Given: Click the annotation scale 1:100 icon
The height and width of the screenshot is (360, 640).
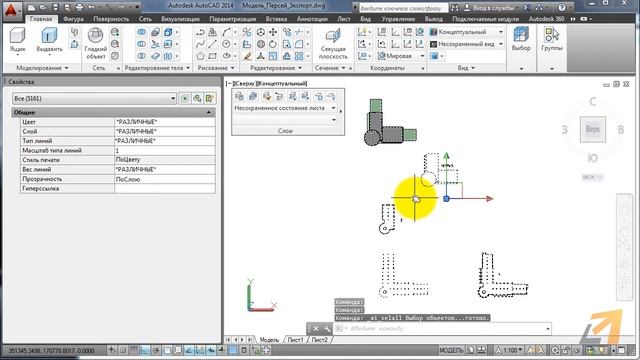Looking at the screenshot, I should (x=509, y=350).
